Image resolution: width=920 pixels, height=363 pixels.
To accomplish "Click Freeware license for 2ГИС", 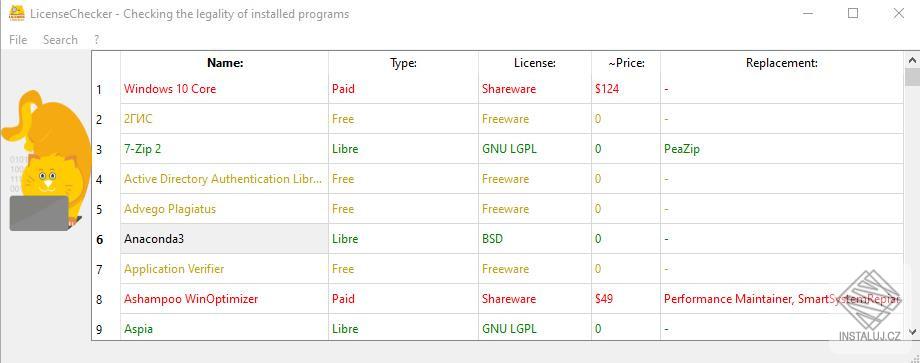I will tap(535, 119).
